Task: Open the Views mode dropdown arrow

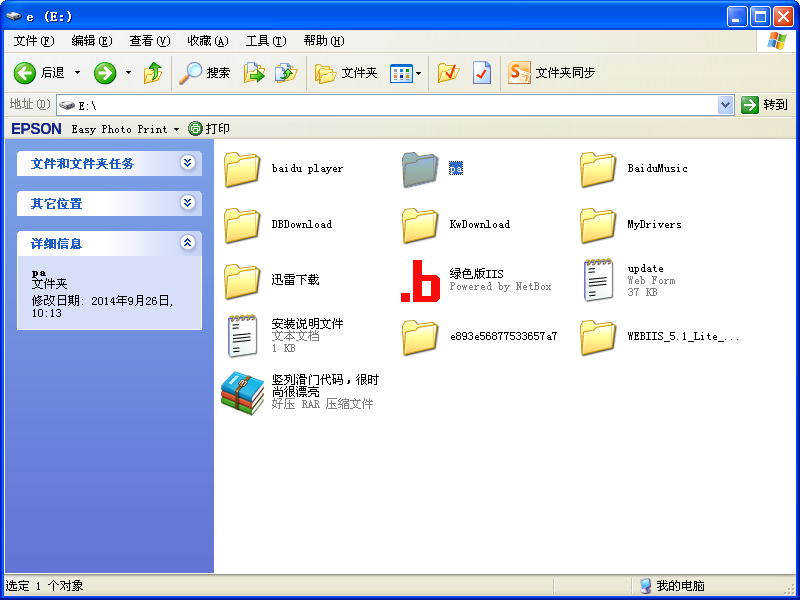Action: (x=419, y=73)
